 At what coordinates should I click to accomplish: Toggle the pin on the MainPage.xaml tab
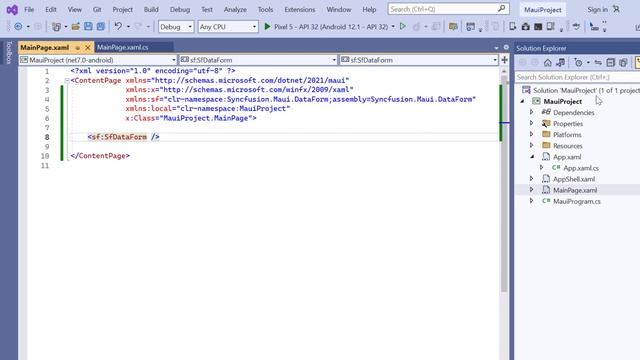click(x=78, y=48)
